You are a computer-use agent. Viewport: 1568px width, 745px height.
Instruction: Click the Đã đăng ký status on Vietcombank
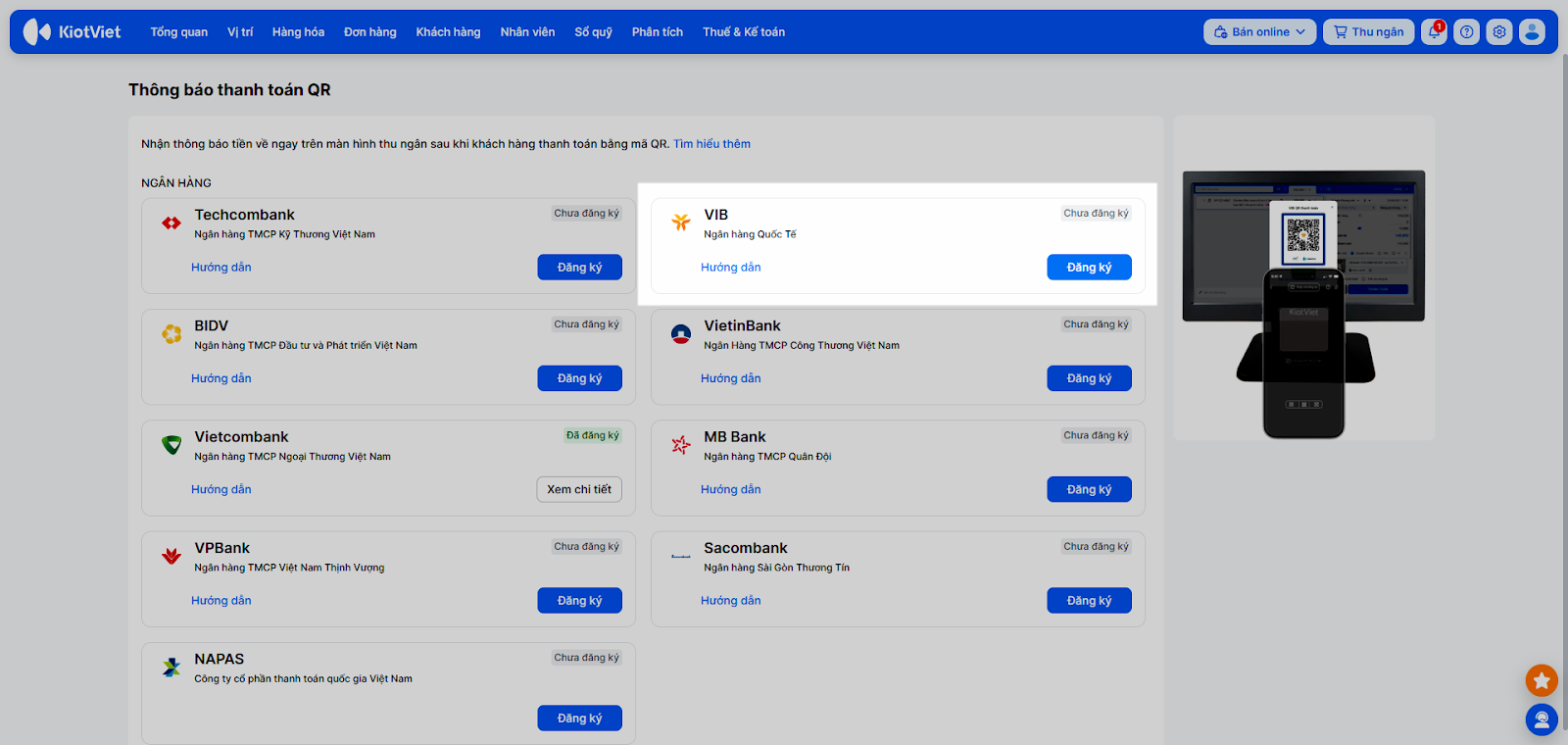593,435
